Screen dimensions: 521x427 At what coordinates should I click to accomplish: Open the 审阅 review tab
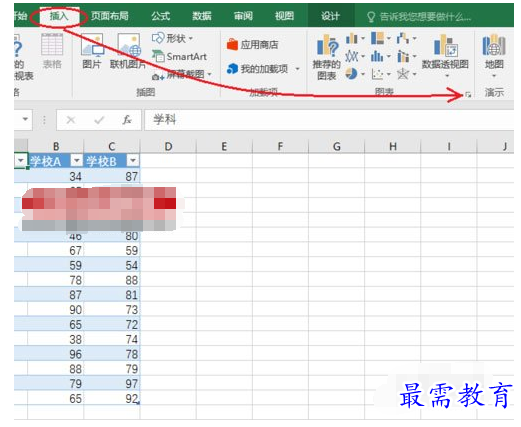243,16
